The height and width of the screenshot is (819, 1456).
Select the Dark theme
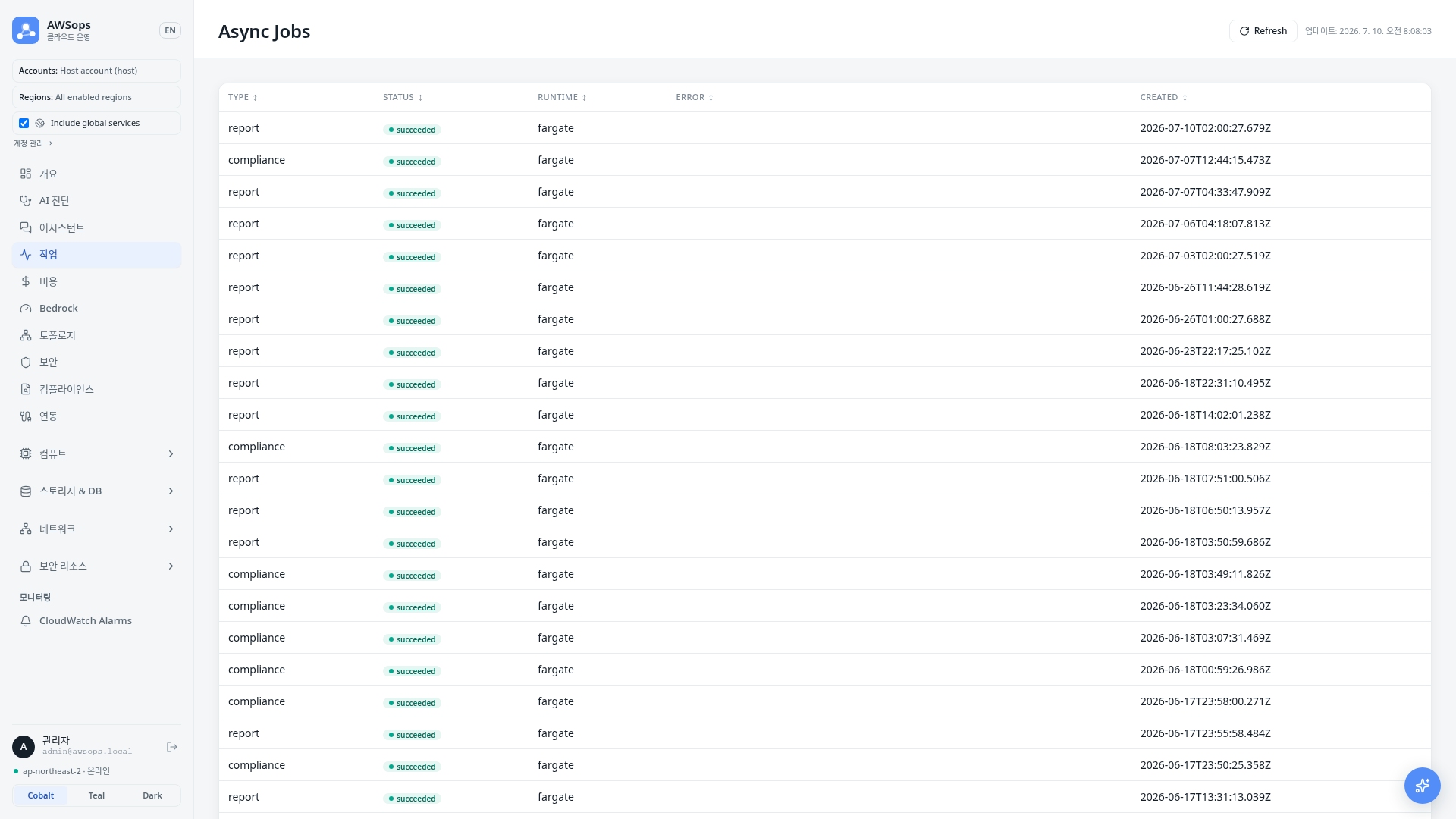[152, 795]
